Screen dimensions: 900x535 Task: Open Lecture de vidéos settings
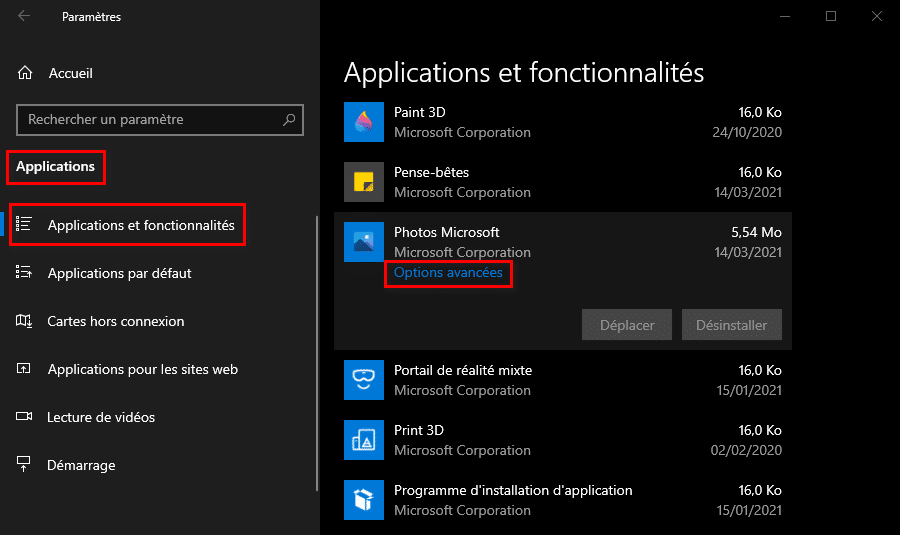click(101, 417)
